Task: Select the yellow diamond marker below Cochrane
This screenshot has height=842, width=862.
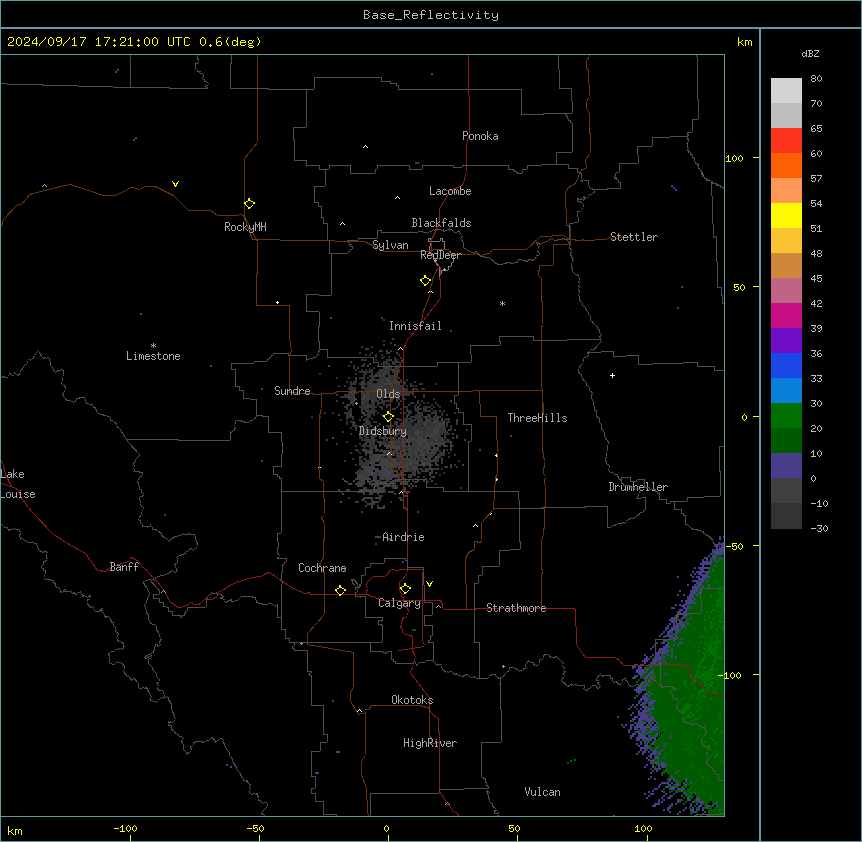Action: pyautogui.click(x=340, y=590)
